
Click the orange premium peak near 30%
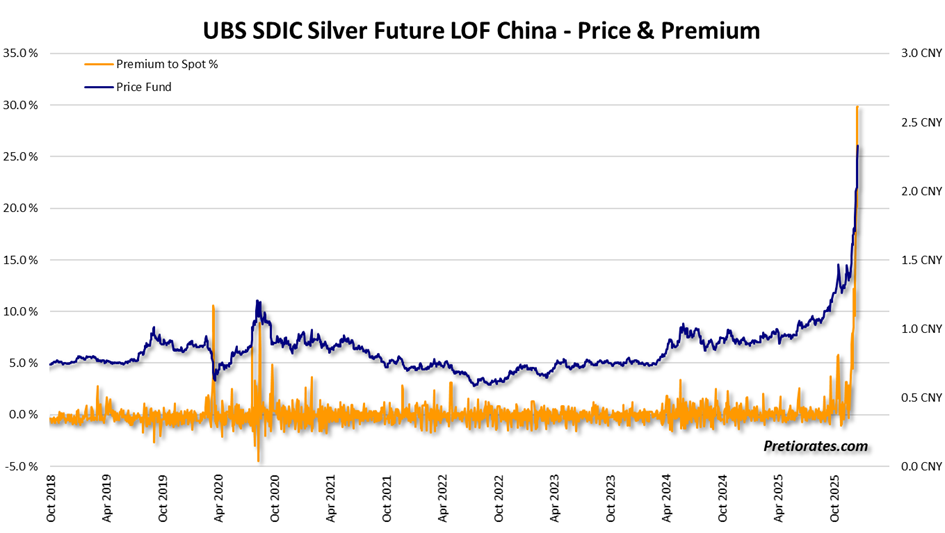pos(857,108)
